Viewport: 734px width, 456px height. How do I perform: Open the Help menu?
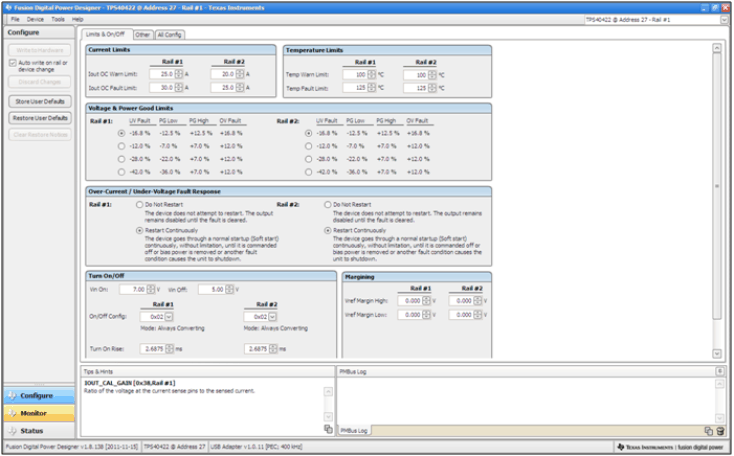point(78,19)
